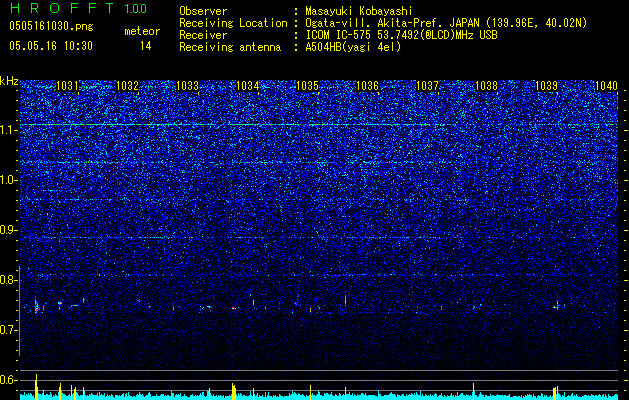This screenshot has height=400, width=629.
Task: Click the 'meteor' label
Action: [x=142, y=31]
